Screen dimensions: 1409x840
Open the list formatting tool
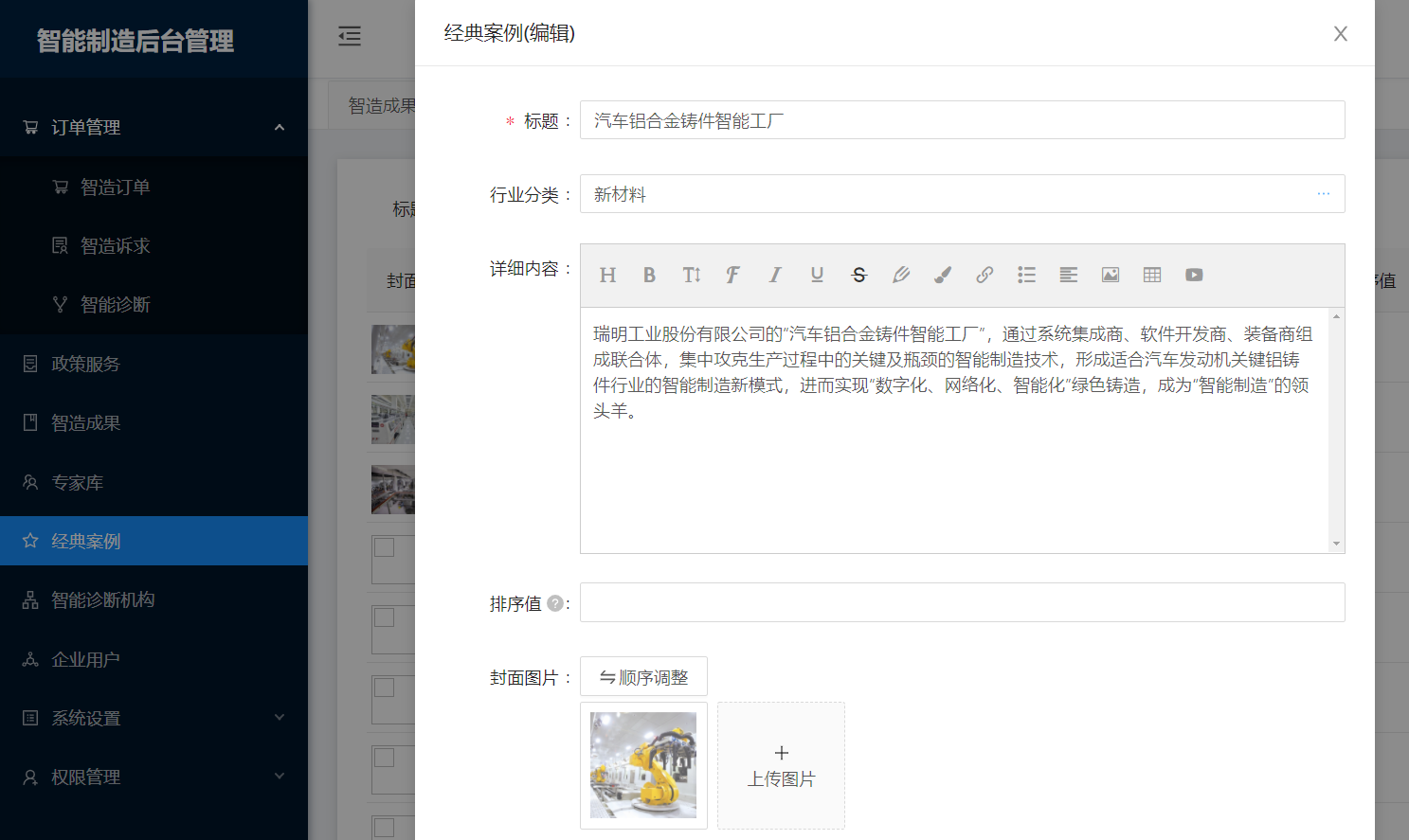1026,275
